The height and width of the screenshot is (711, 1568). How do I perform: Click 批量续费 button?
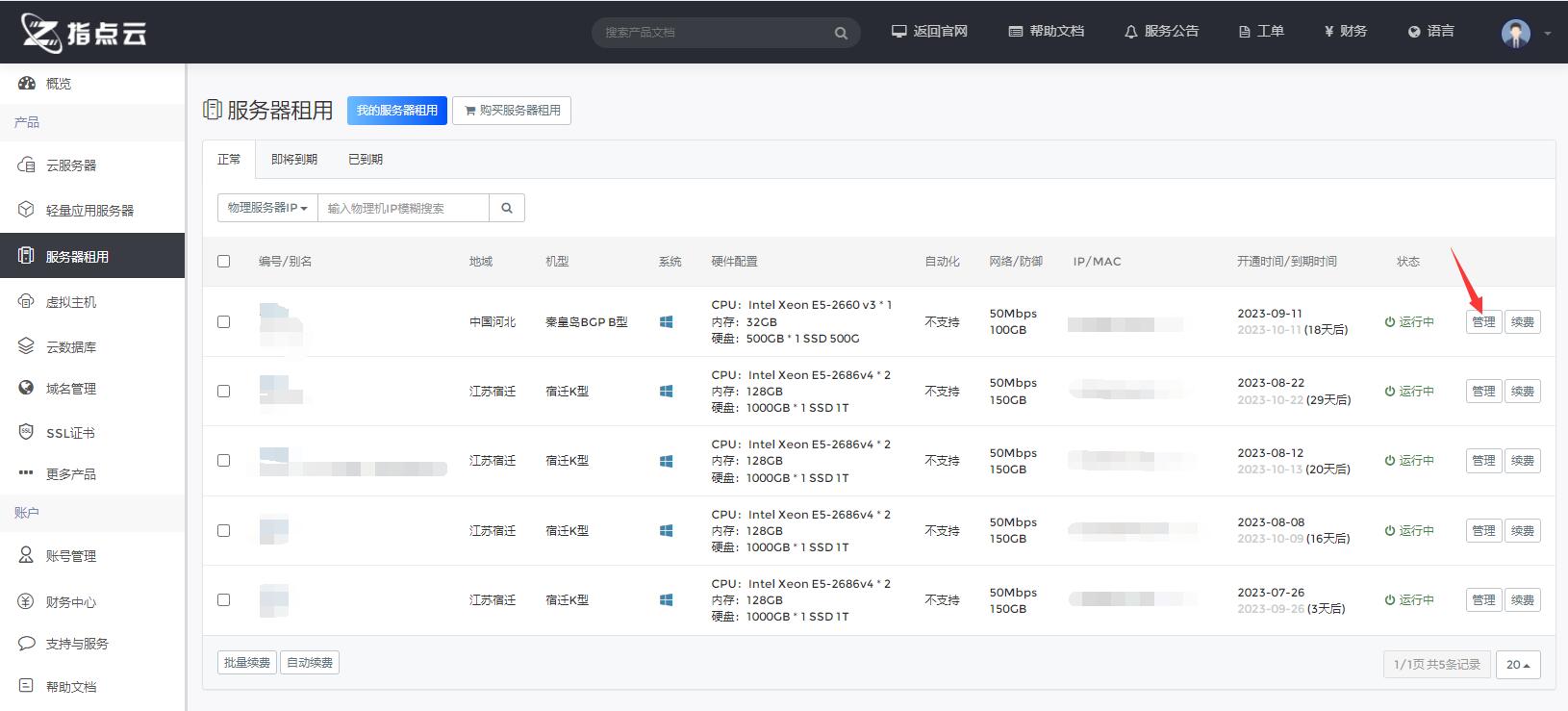(247, 663)
